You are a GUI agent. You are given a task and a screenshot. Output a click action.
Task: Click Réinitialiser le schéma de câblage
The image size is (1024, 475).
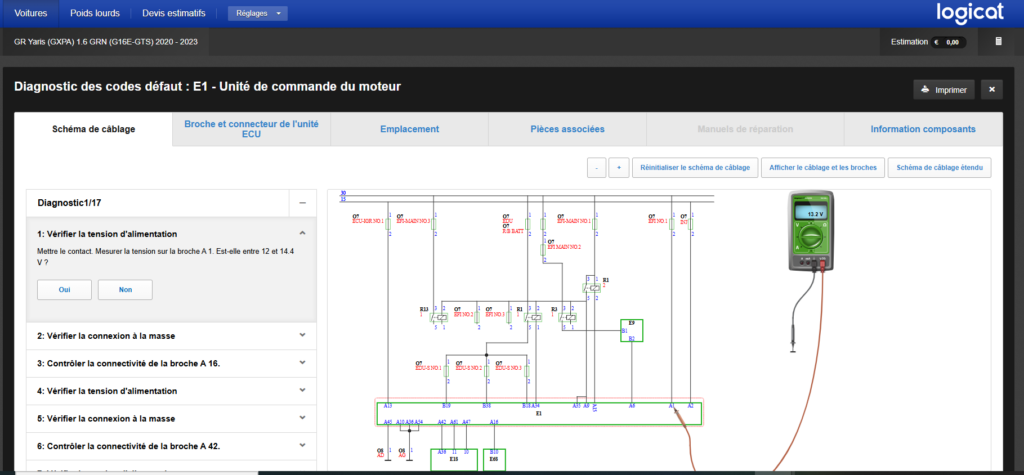point(696,167)
